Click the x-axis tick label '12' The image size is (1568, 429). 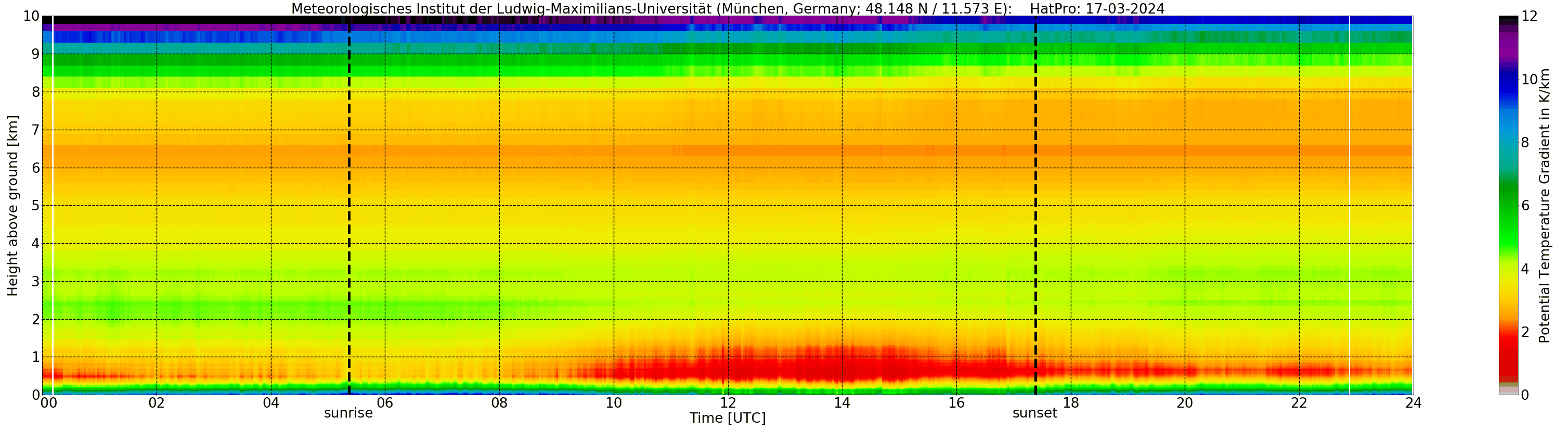728,403
